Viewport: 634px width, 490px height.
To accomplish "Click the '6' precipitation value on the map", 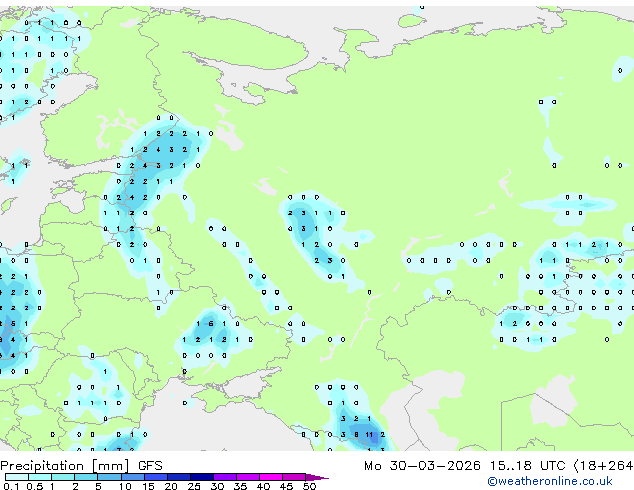I will pos(211,324).
